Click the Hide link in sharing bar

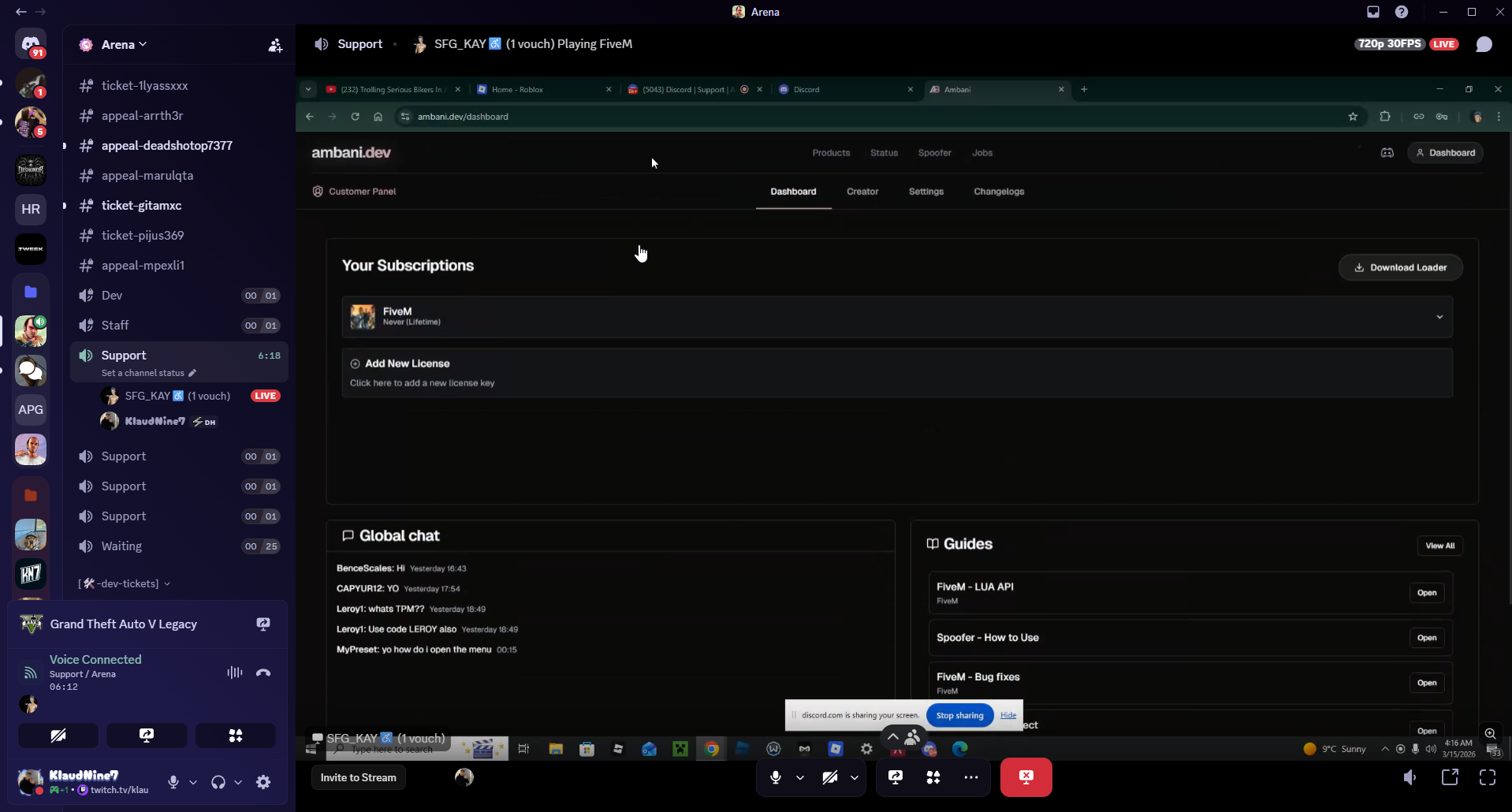coord(1008,715)
